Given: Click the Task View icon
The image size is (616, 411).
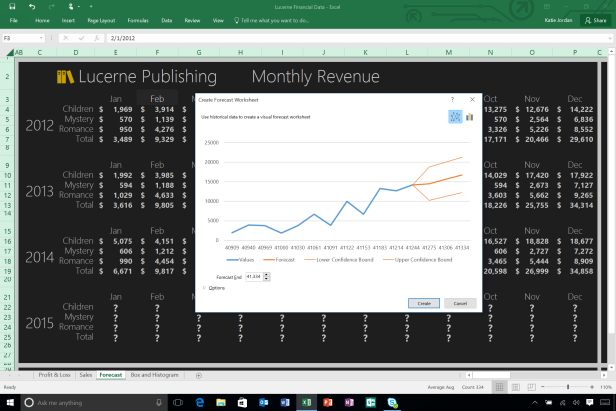Looking at the screenshot, I should pyautogui.click(x=178, y=402).
